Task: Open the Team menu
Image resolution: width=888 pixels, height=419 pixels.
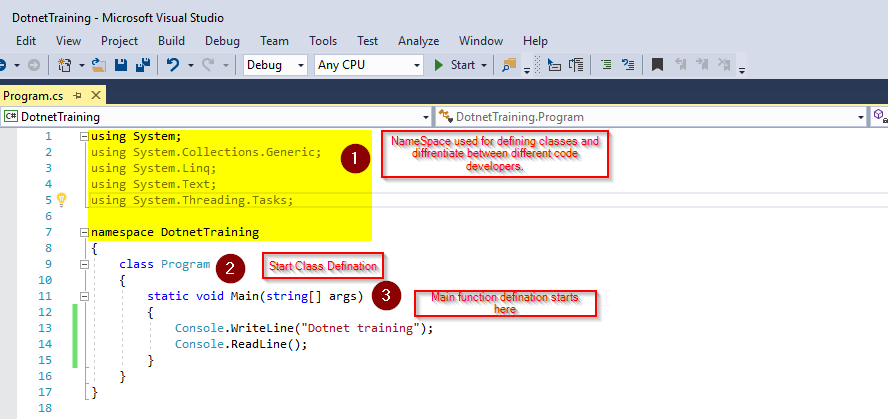Action: coord(274,41)
